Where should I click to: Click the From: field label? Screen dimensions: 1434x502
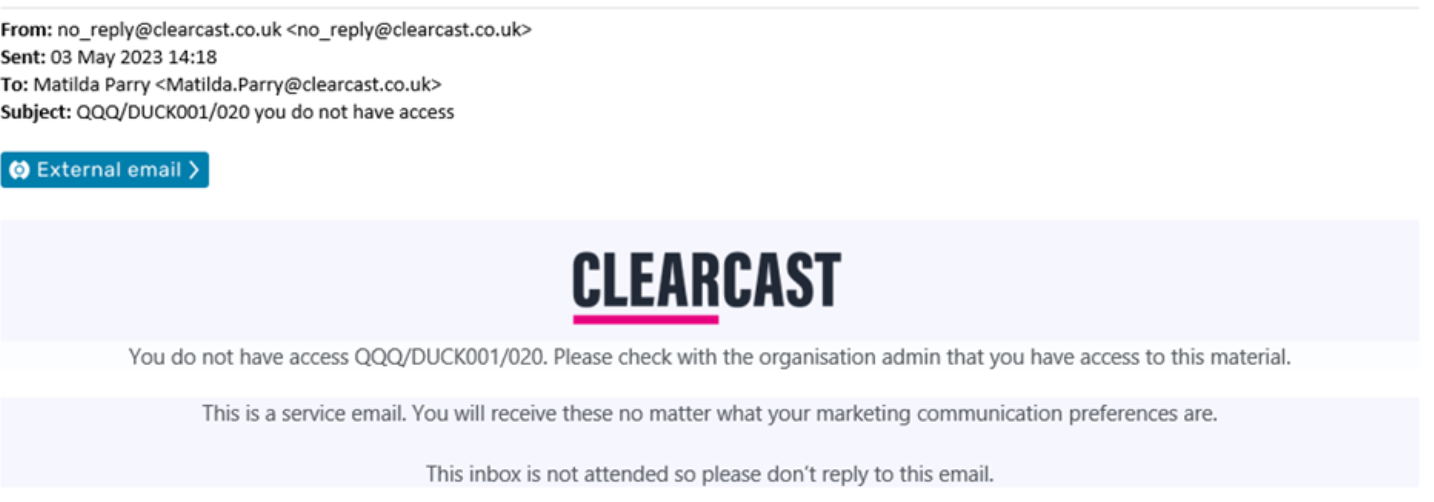(27, 30)
